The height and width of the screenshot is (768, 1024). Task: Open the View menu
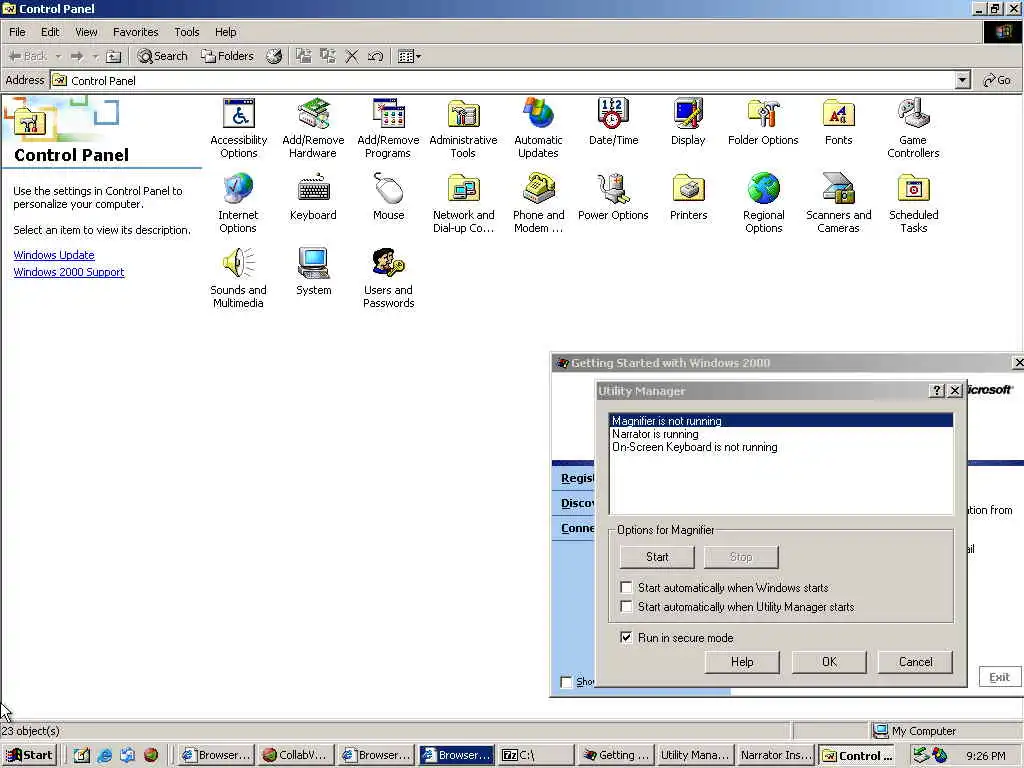point(86,32)
